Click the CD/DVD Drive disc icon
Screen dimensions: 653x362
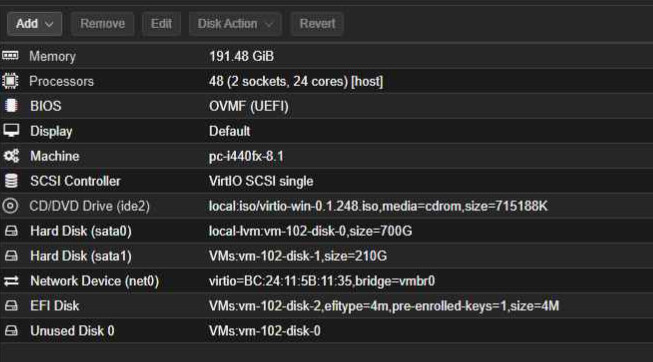[10, 206]
